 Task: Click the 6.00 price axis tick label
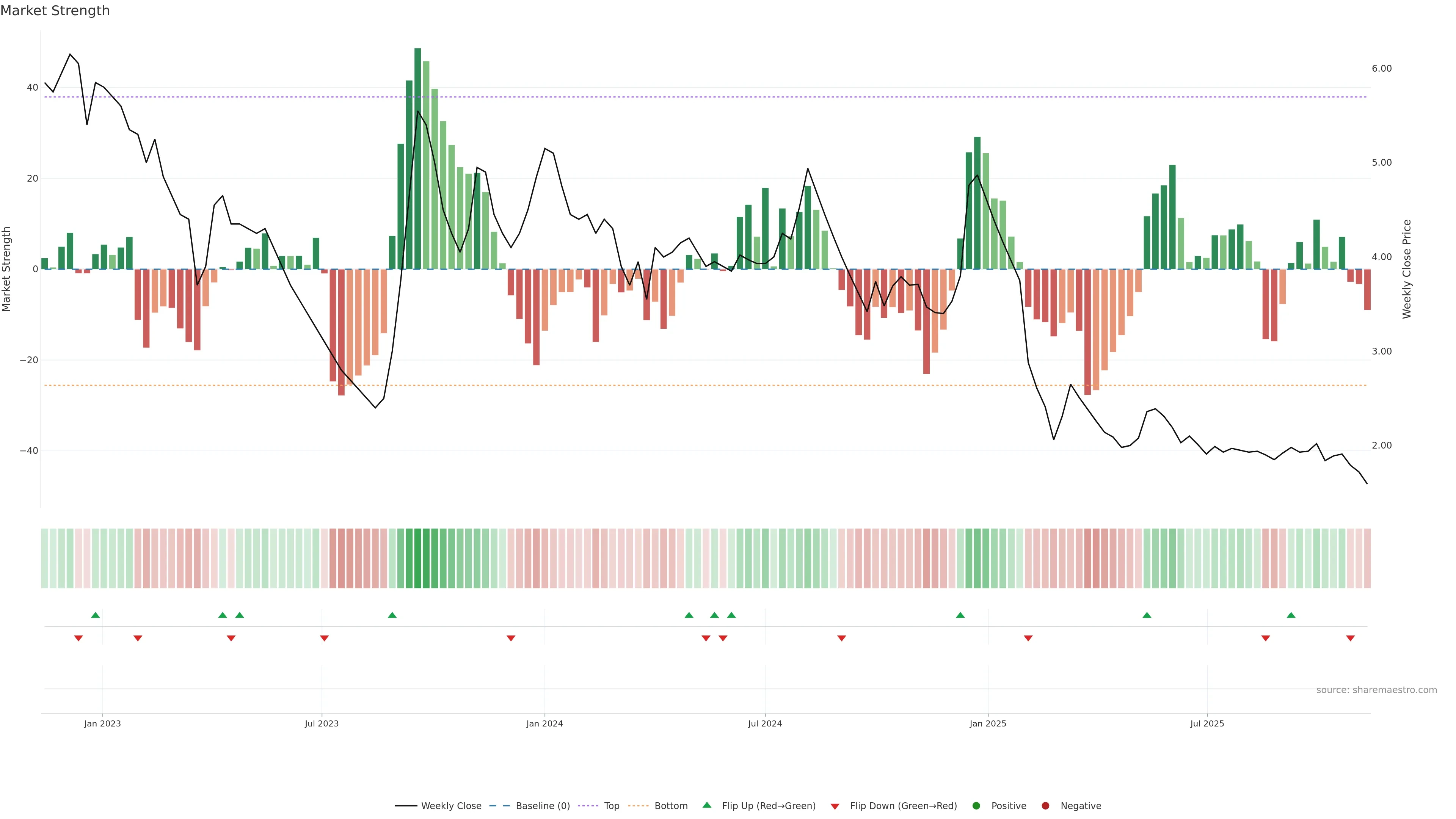(1381, 68)
